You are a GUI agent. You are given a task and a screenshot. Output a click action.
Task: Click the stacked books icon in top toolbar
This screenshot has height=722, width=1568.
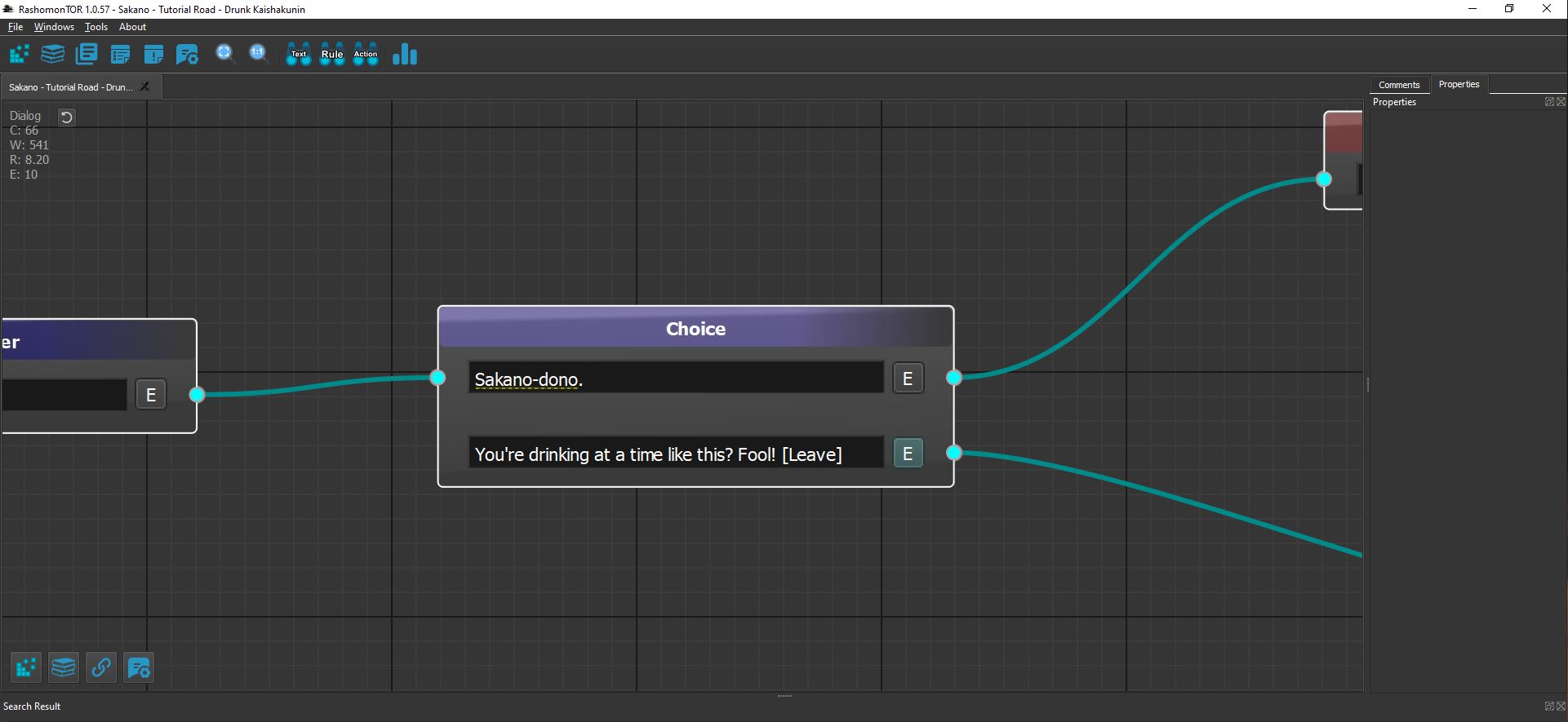click(53, 55)
